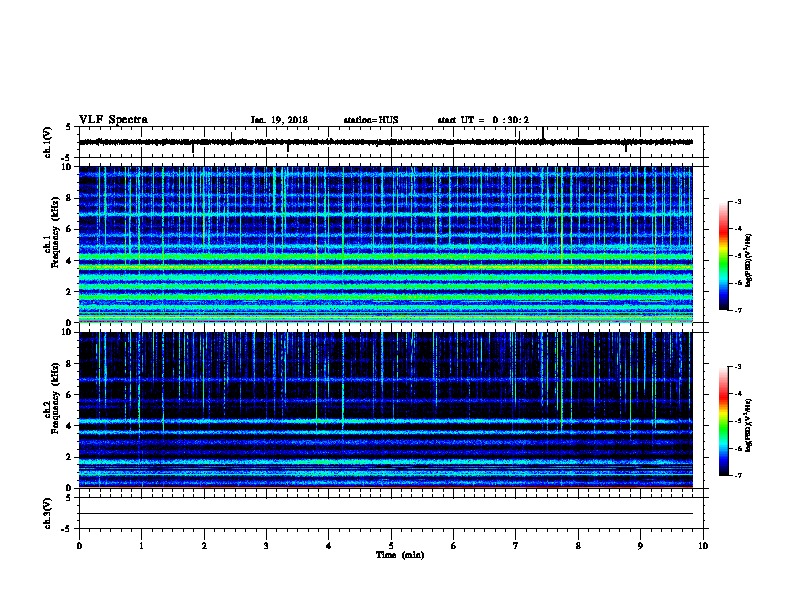Click time axis tick label "10"
This screenshot has width=792, height=612.
(x=703, y=545)
